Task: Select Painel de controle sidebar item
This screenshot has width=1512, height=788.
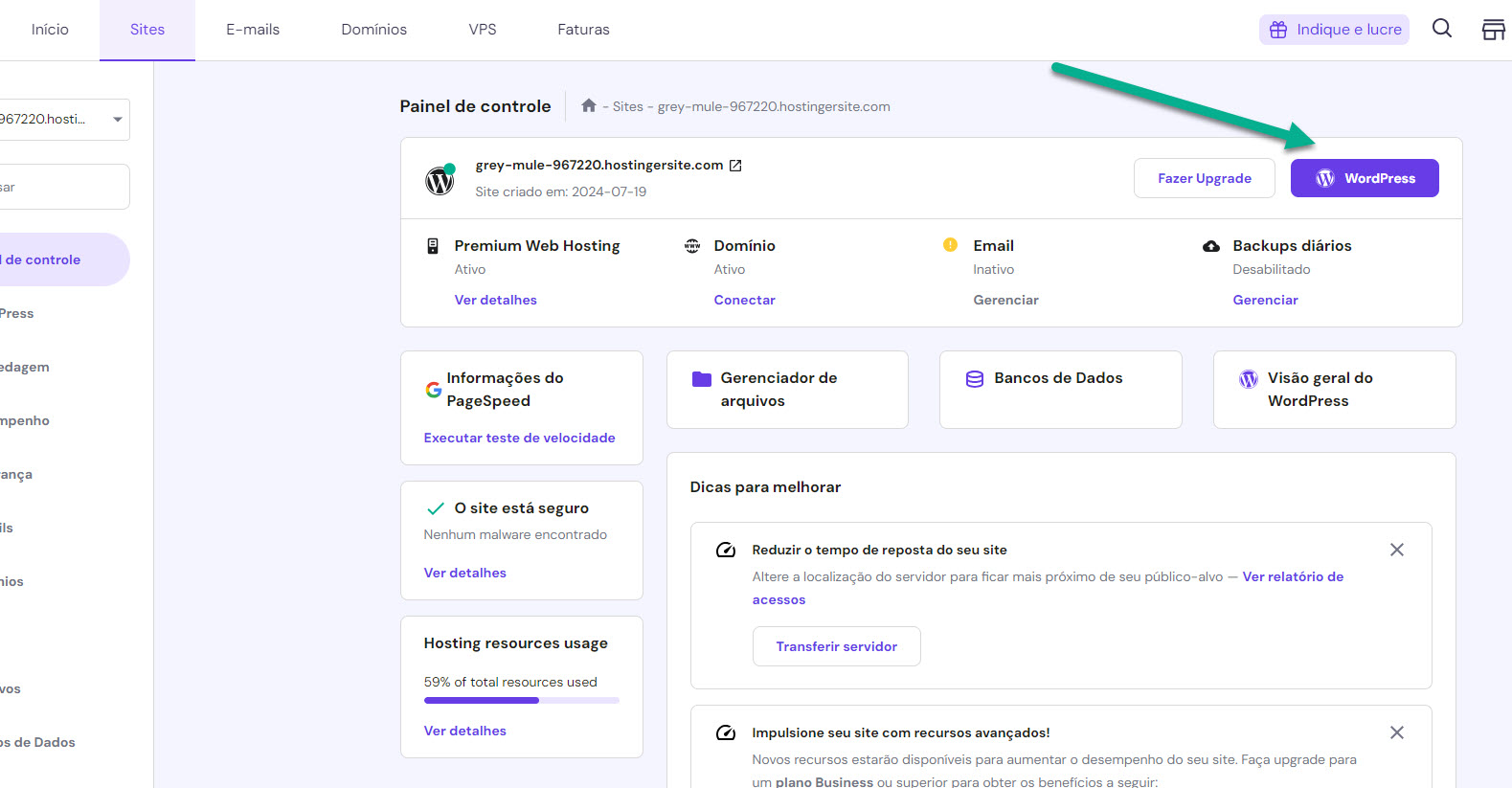Action: (63, 259)
